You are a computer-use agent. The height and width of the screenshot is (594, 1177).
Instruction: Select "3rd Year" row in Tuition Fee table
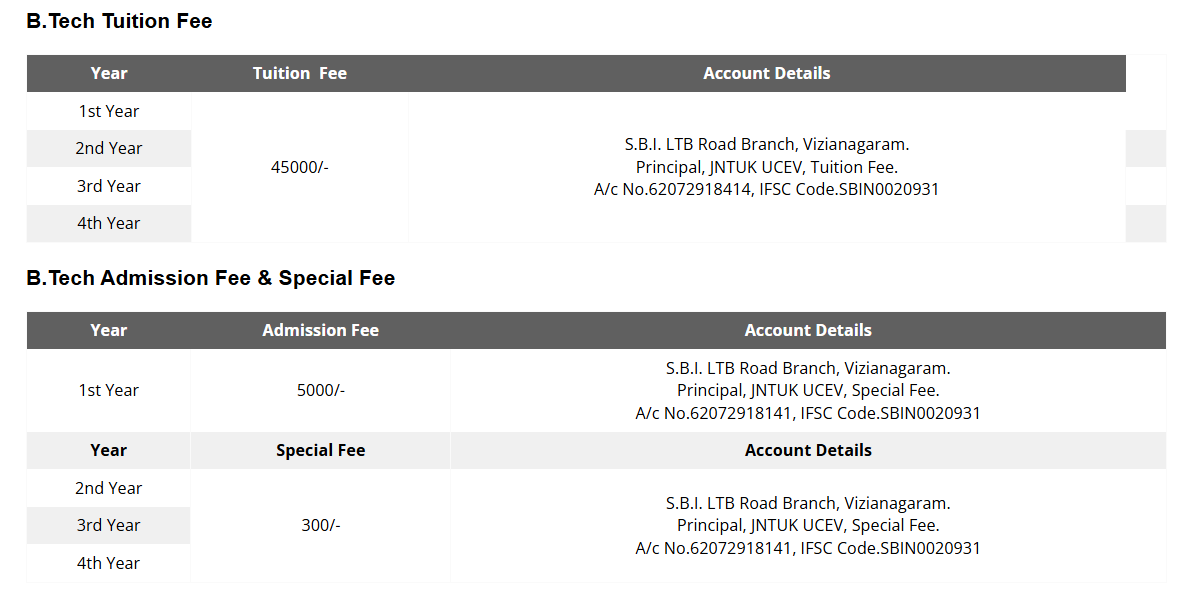(x=109, y=186)
